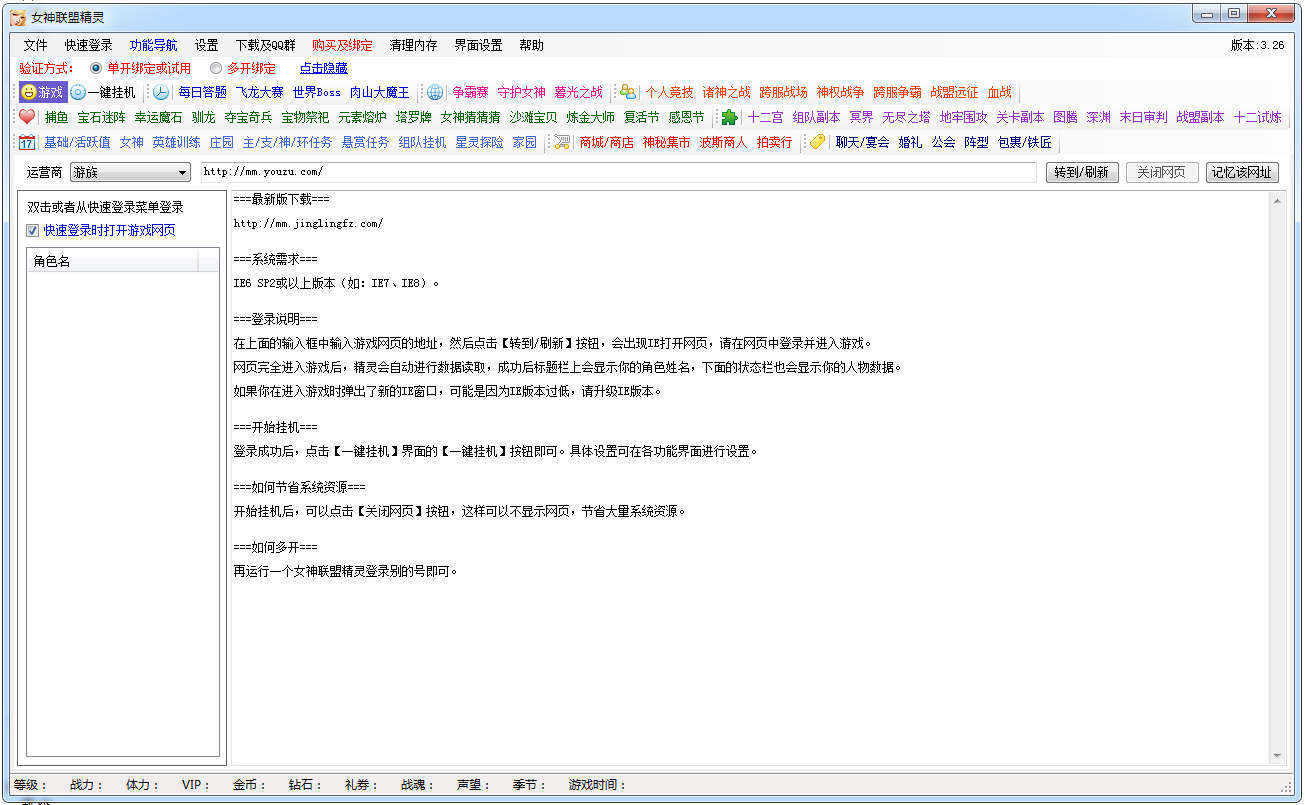
Task: Click the red heart icon before 捕鱼
Action: (x=27, y=117)
